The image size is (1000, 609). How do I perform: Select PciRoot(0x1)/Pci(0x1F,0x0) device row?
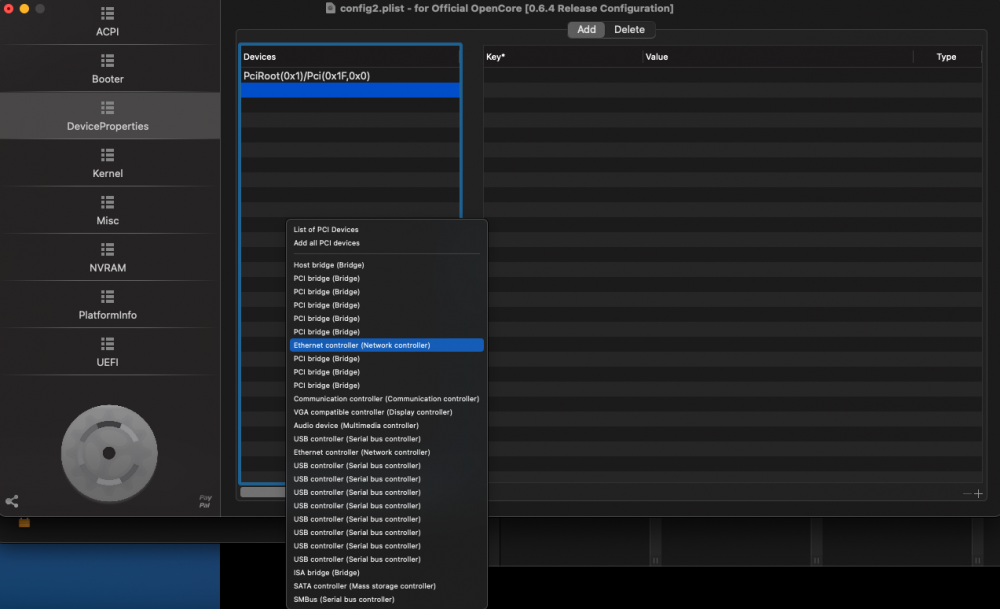[x=350, y=75]
